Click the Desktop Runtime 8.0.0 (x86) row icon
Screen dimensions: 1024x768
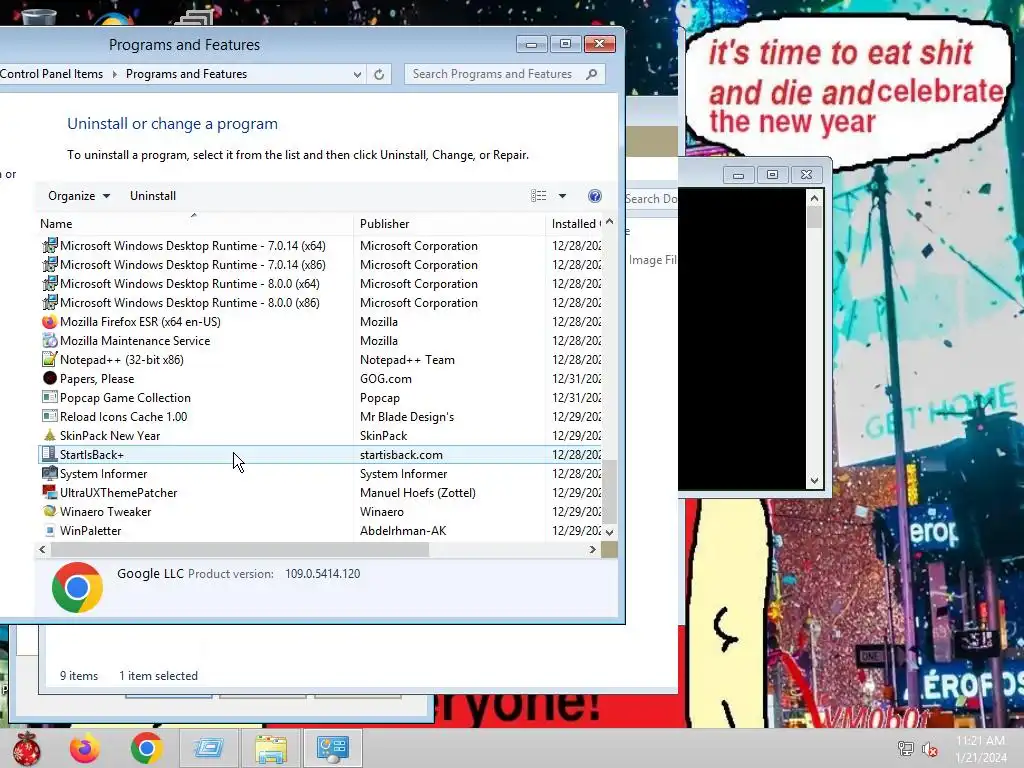(x=50, y=302)
